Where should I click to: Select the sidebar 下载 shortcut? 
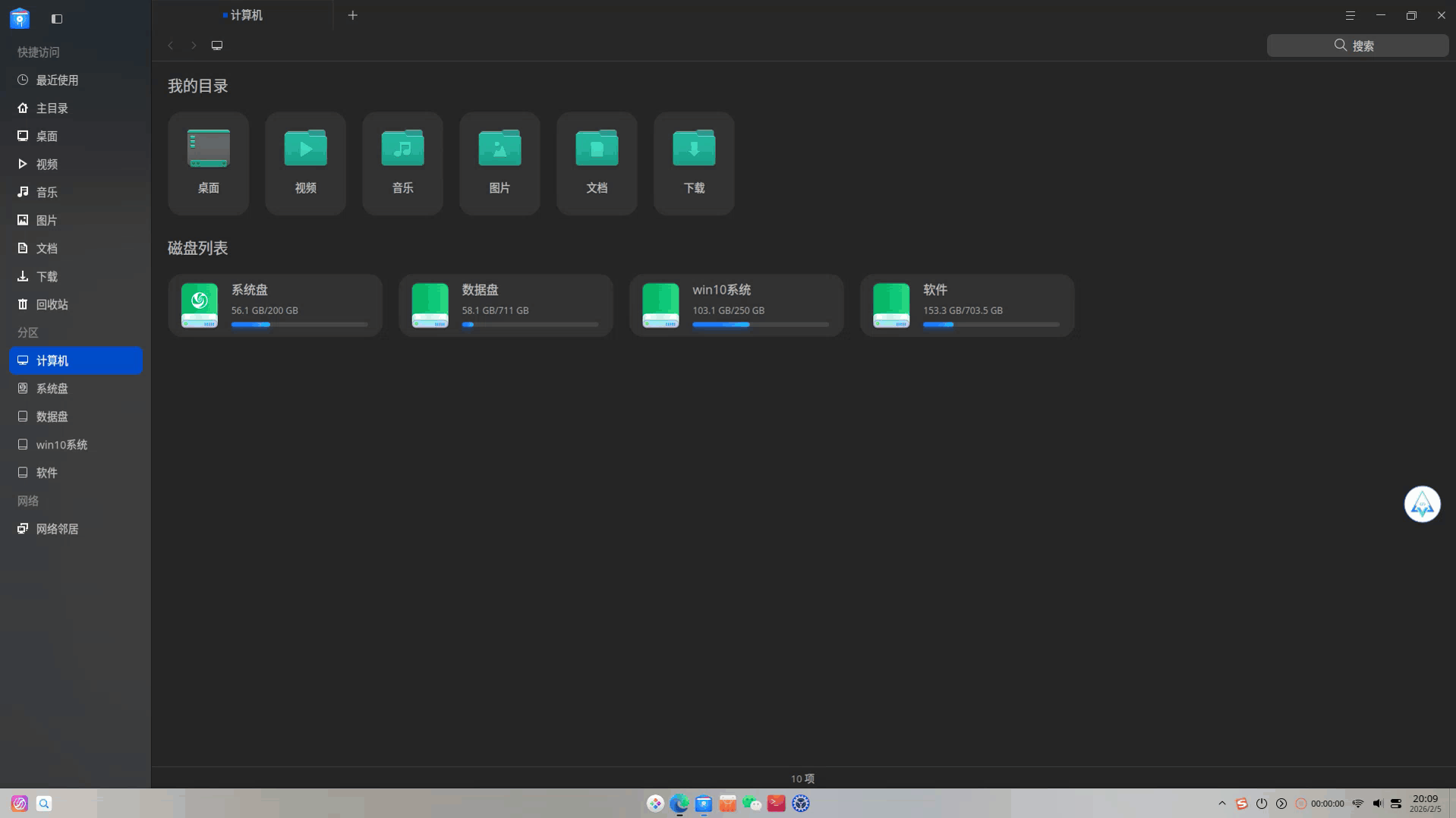point(75,276)
